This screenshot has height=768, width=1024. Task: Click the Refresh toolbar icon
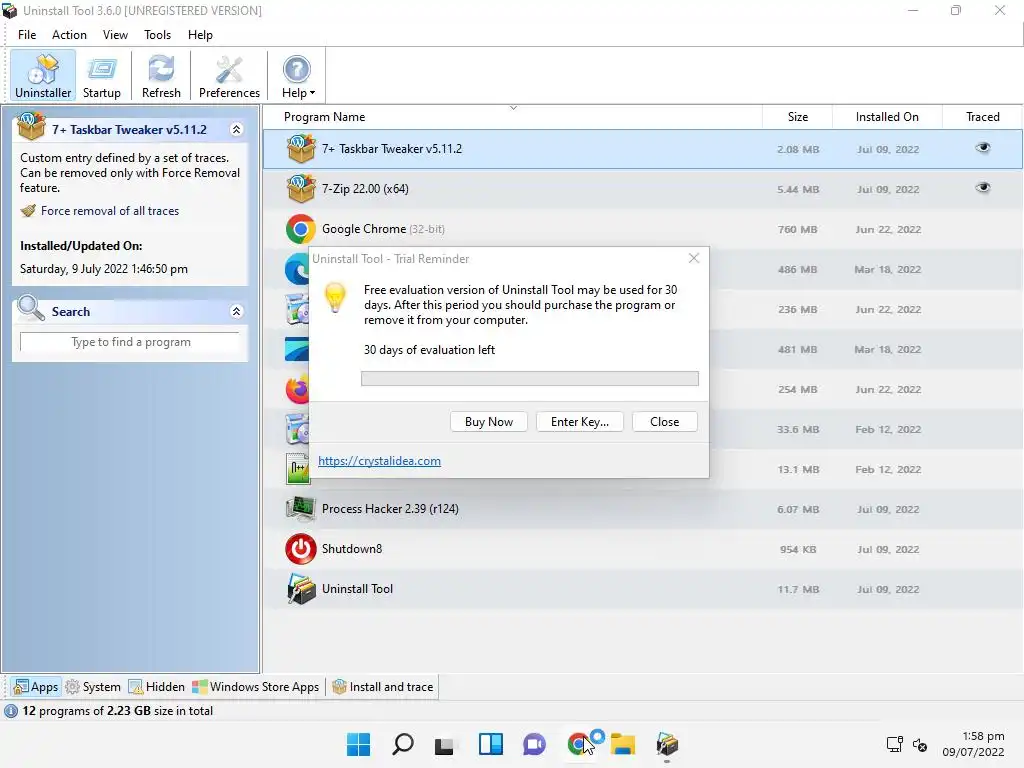tap(161, 76)
